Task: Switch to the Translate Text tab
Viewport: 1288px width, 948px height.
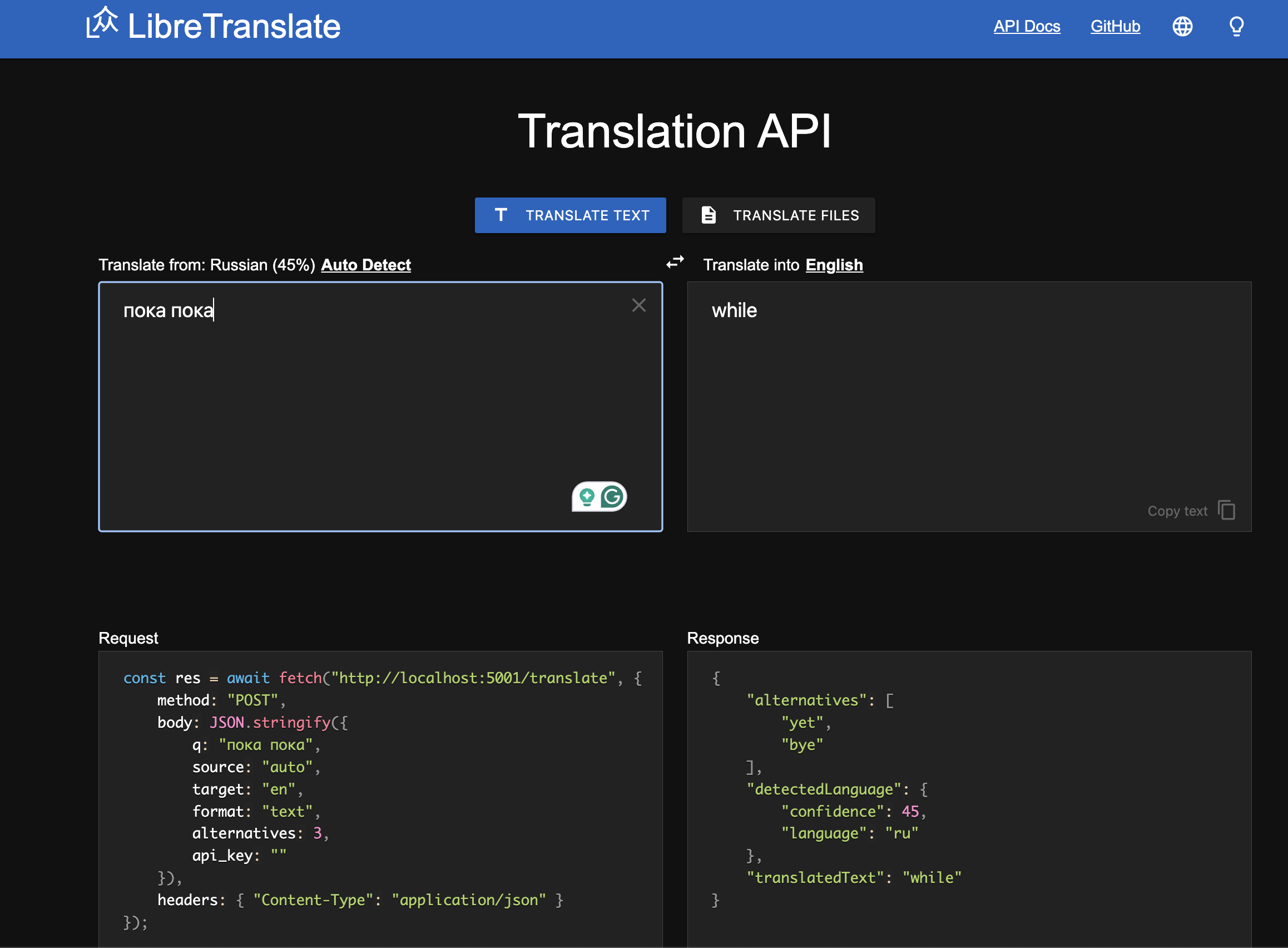Action: 570,215
